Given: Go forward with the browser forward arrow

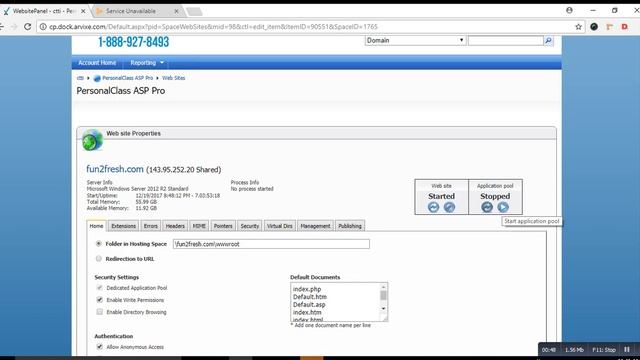Looking at the screenshot, I should [x=14, y=27].
